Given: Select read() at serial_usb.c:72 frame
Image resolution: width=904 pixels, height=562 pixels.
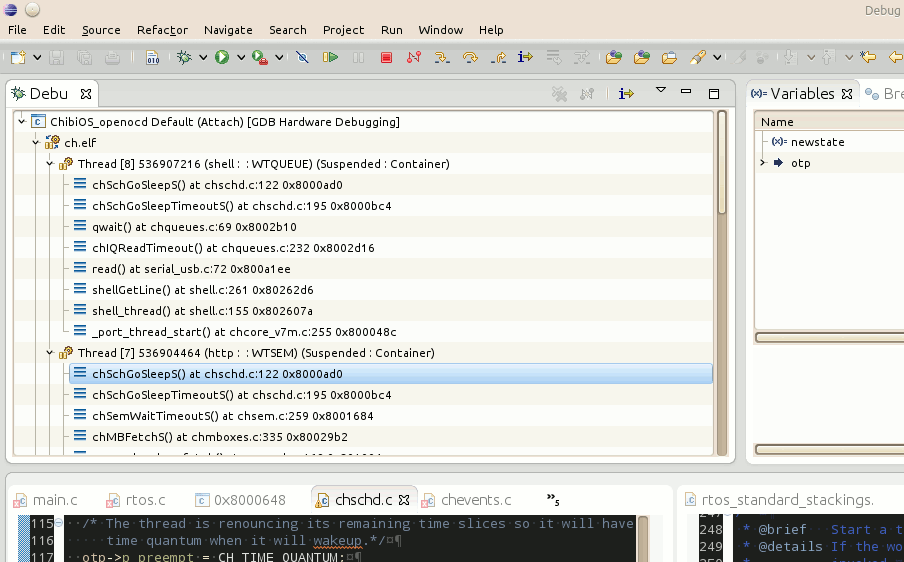Looking at the screenshot, I should click(x=191, y=269).
